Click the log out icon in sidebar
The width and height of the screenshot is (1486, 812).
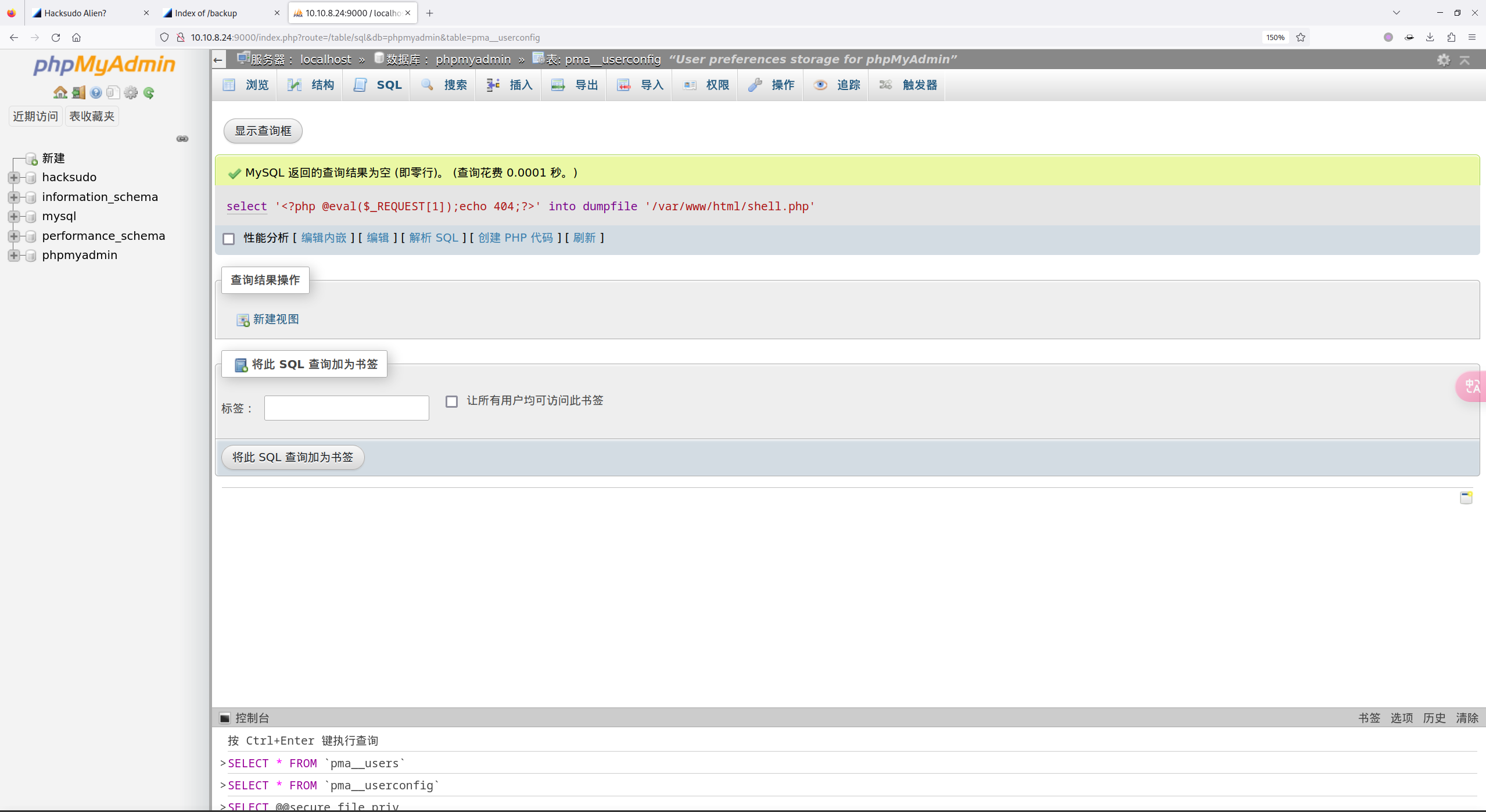pyautogui.click(x=78, y=92)
